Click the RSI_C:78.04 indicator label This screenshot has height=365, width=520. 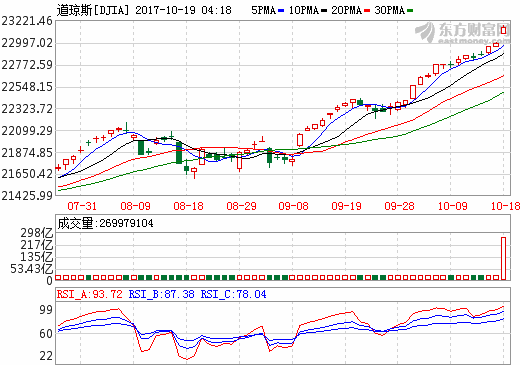pos(233,294)
